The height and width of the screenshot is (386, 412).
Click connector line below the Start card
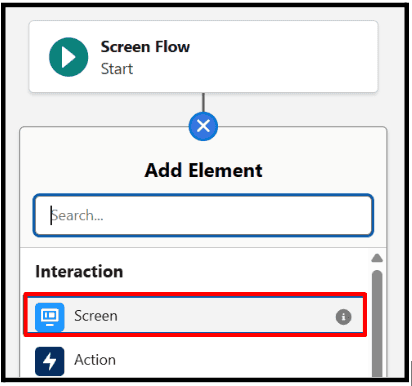203,102
